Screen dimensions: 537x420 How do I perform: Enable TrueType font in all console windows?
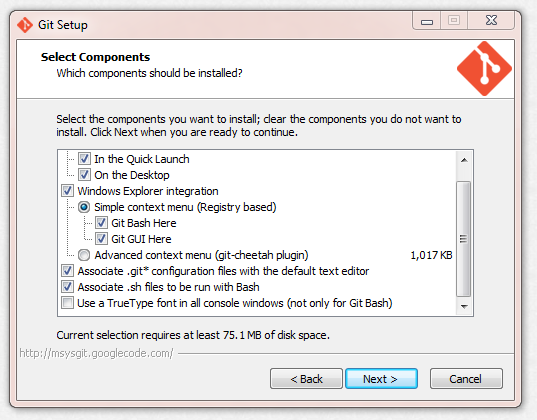pos(67,303)
